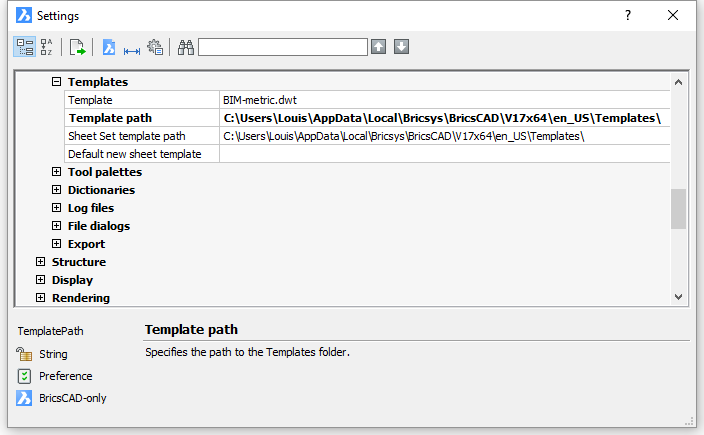This screenshot has width=704, height=435.
Task: Jump to Program options gear icon
Action: pos(155,47)
